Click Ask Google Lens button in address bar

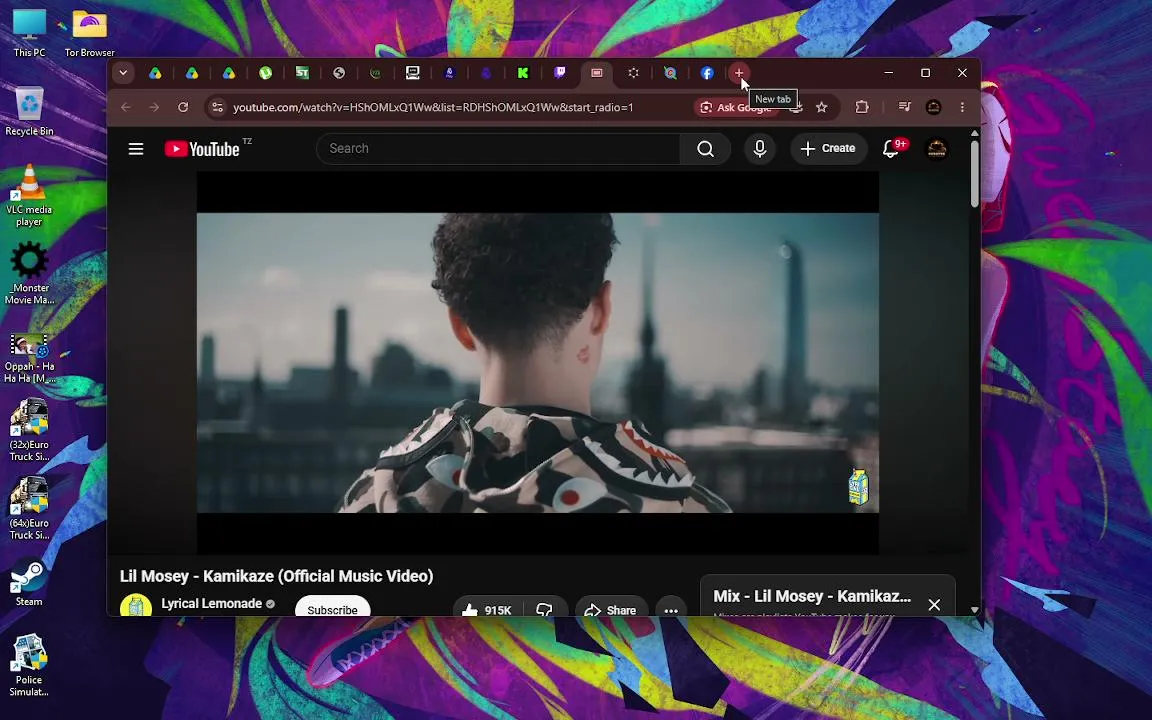pyautogui.click(x=735, y=107)
